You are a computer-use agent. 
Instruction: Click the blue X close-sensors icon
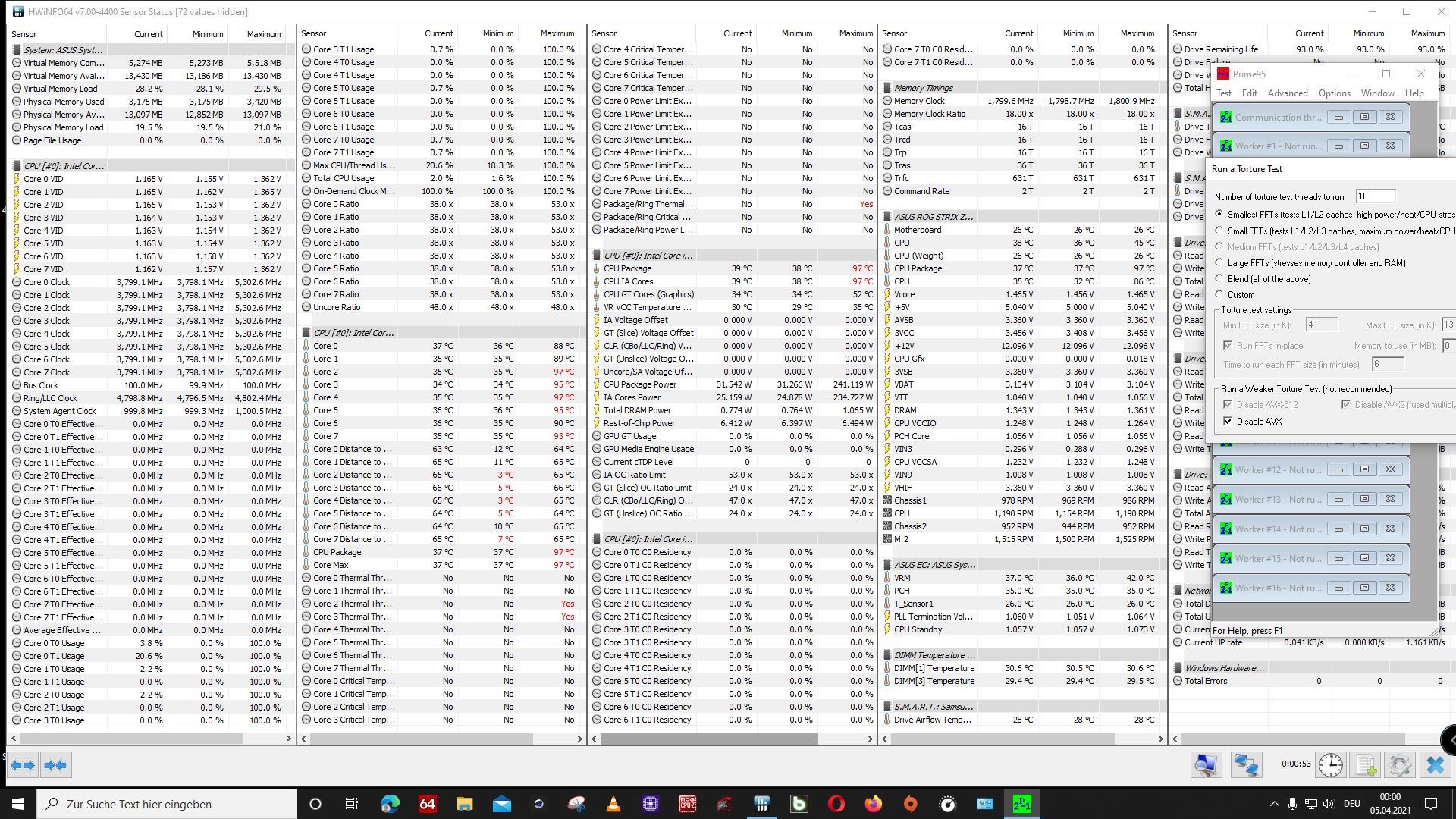[1435, 764]
